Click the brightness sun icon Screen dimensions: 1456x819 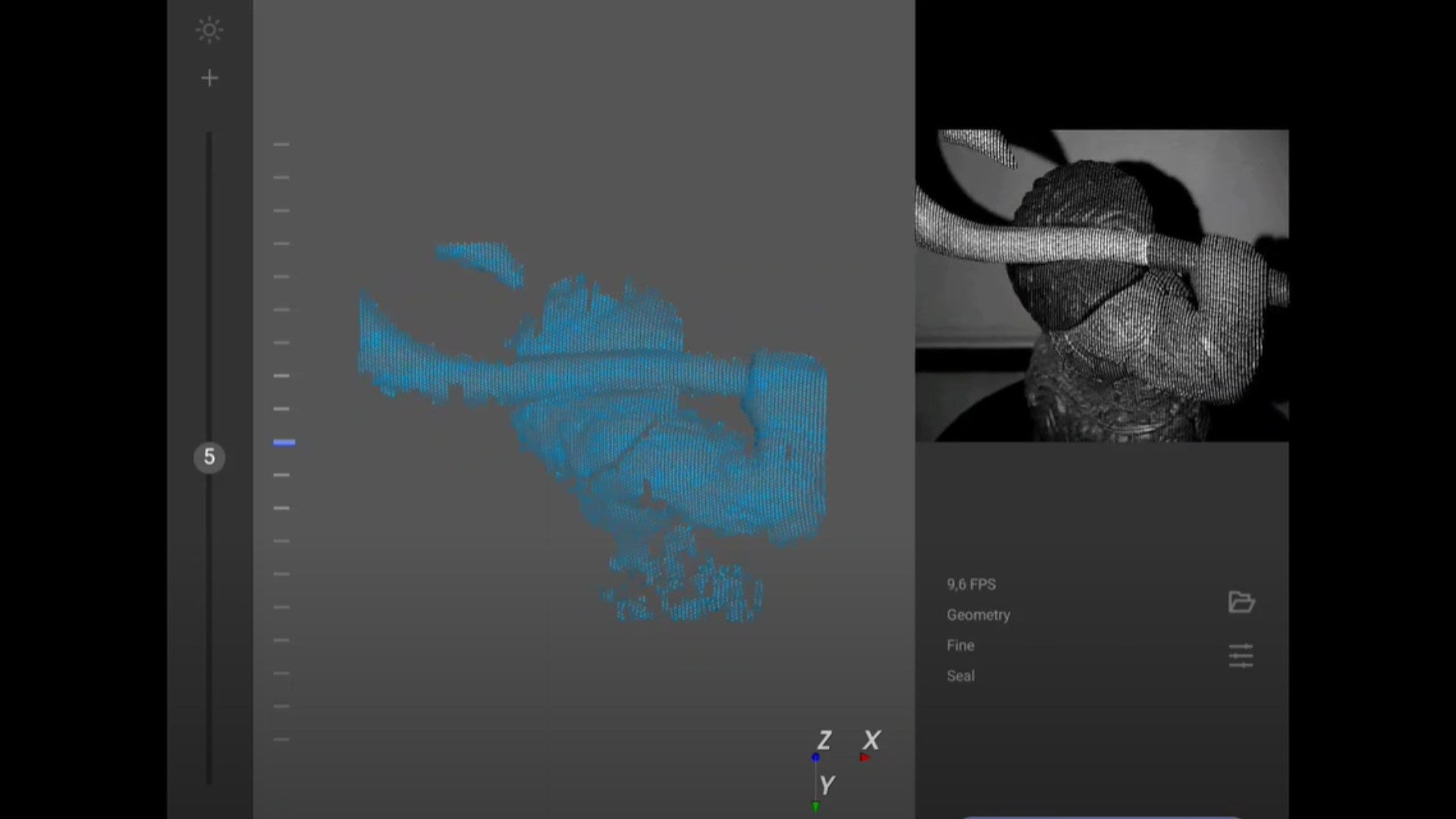209,30
